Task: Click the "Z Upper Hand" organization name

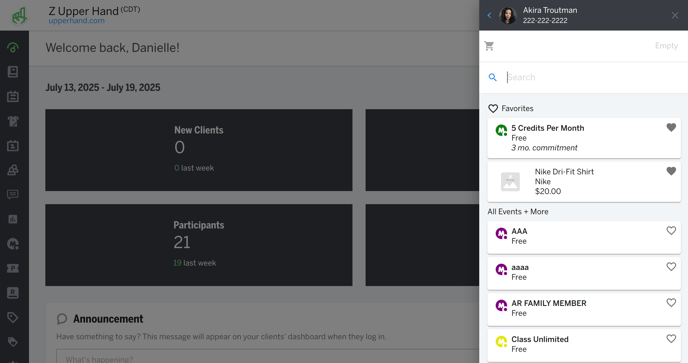Action: tap(83, 11)
